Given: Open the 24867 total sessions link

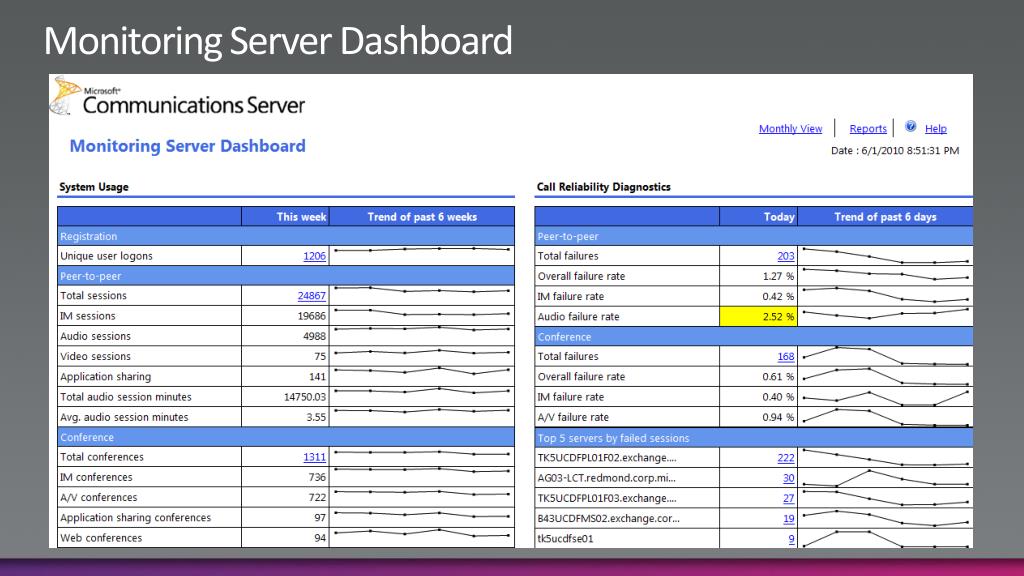Looking at the screenshot, I should click(312, 296).
